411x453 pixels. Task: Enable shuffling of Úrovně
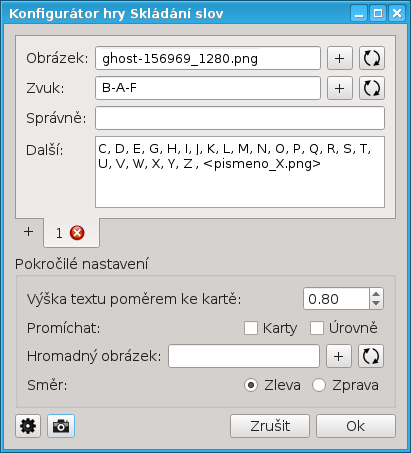(x=317, y=328)
